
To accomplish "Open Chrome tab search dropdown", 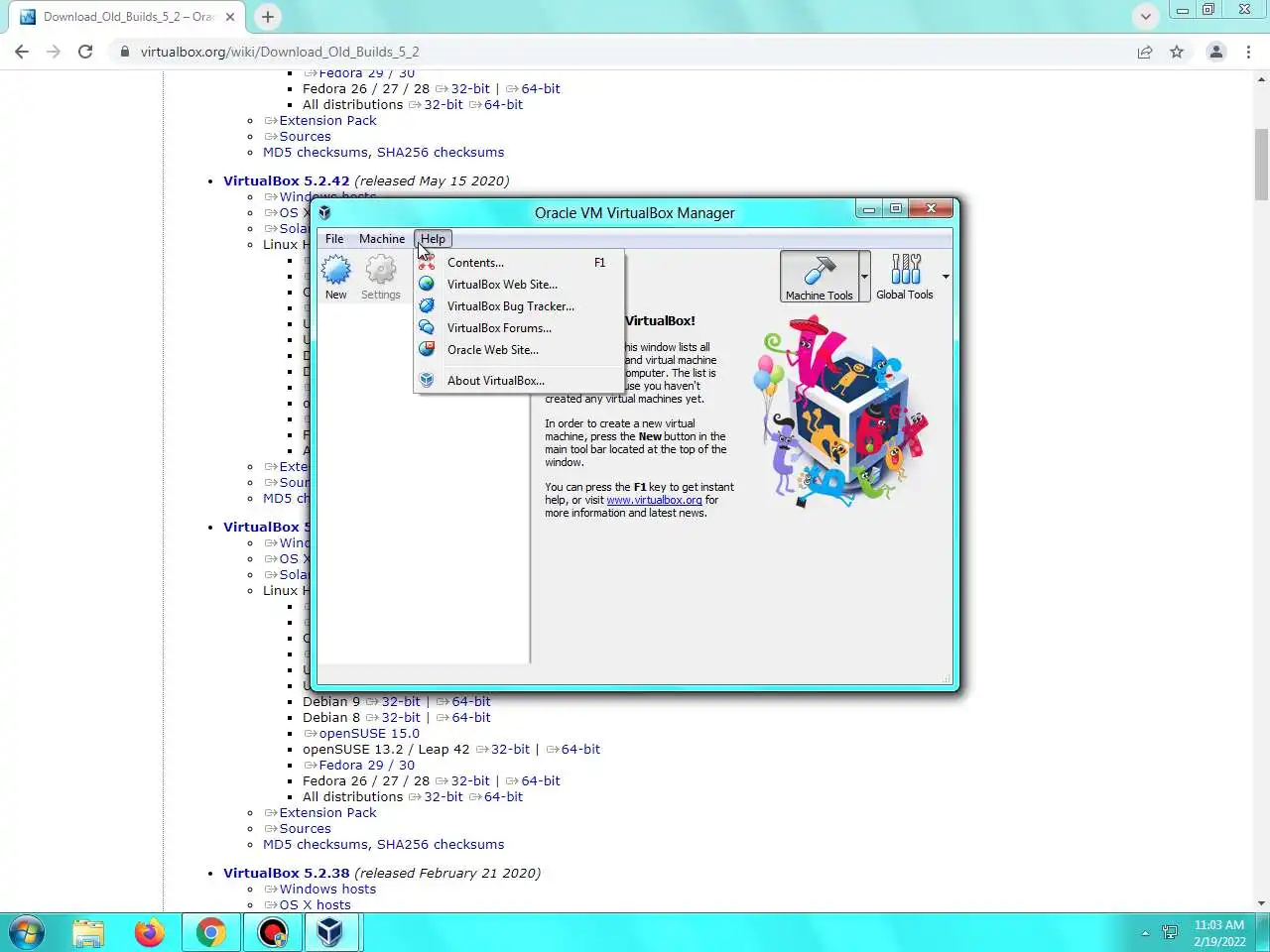I will point(1146,16).
